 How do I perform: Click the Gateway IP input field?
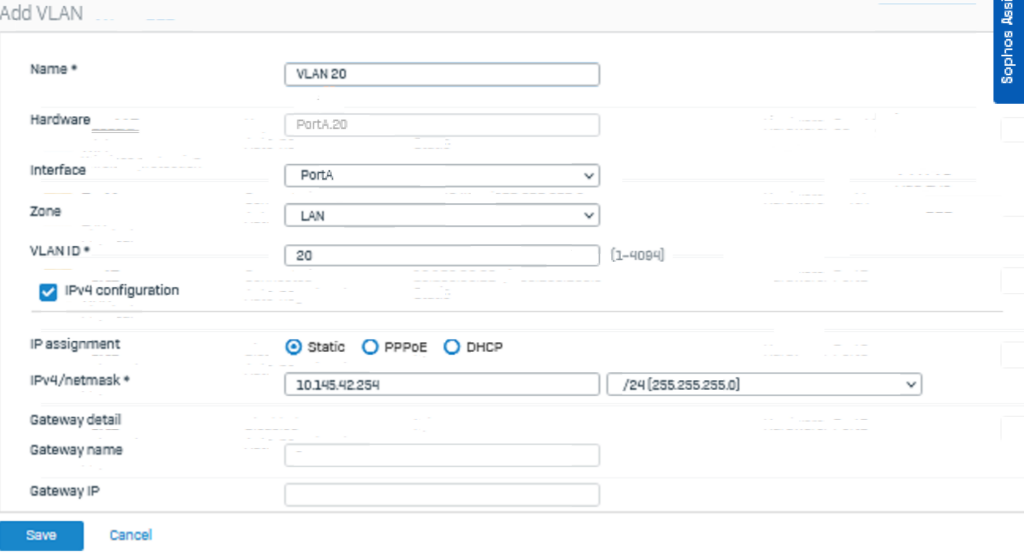pos(442,494)
